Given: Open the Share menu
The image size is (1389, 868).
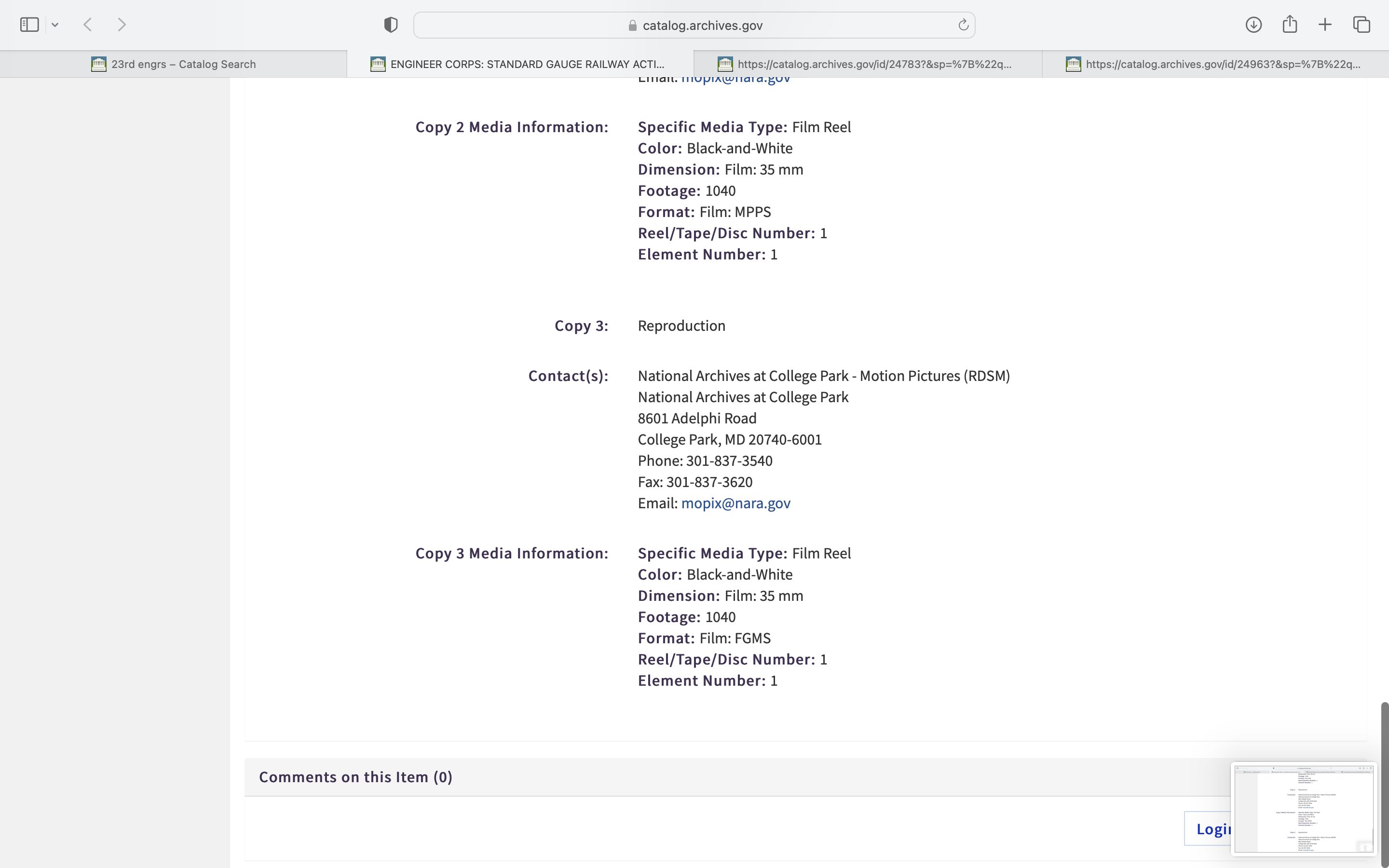Looking at the screenshot, I should 1290,25.
